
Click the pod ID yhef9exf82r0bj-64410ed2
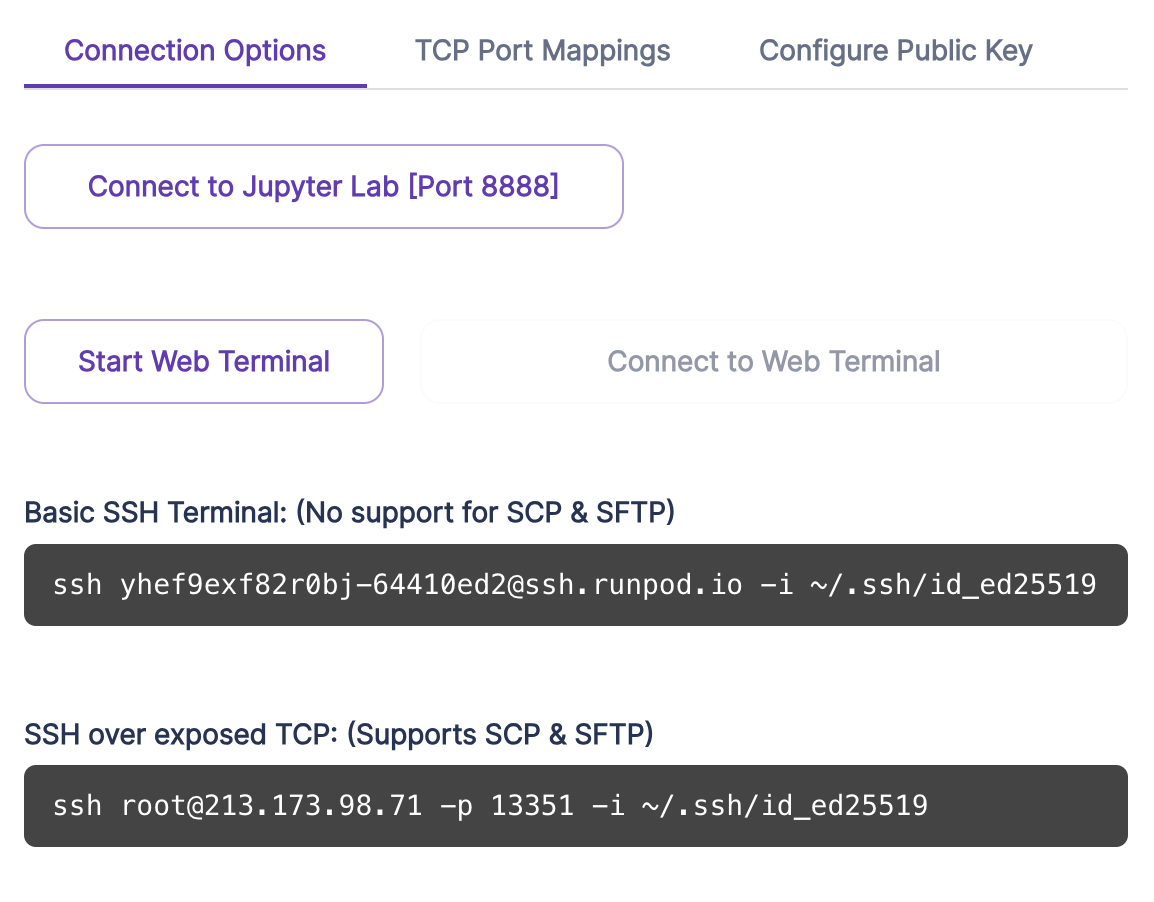pos(314,585)
